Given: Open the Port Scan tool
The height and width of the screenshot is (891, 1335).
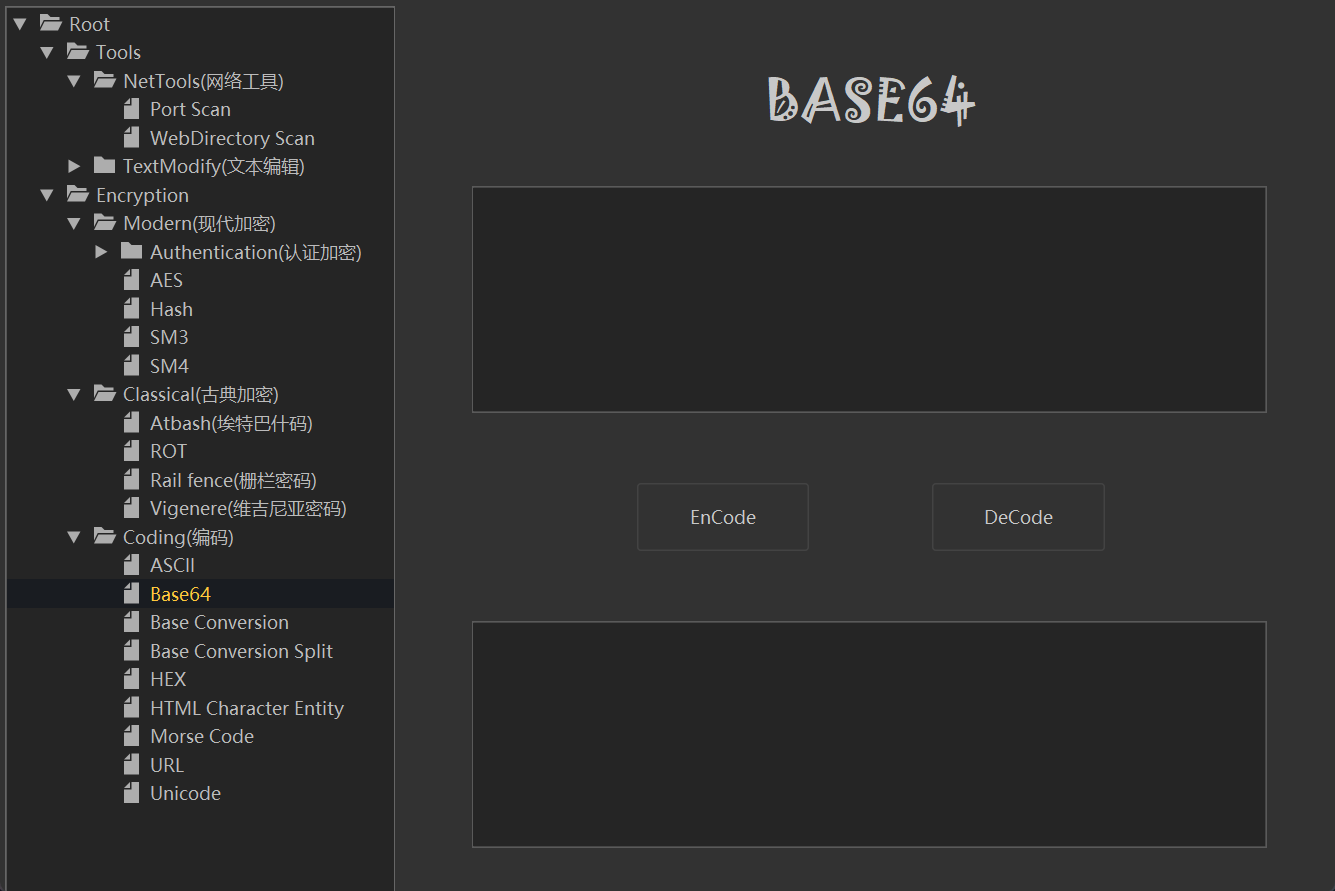Looking at the screenshot, I should [x=190, y=109].
